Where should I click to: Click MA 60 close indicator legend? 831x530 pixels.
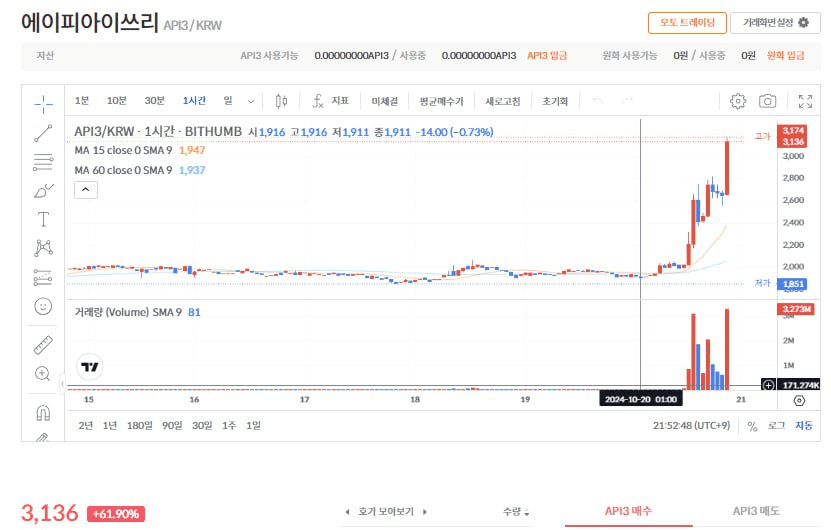(x=139, y=171)
